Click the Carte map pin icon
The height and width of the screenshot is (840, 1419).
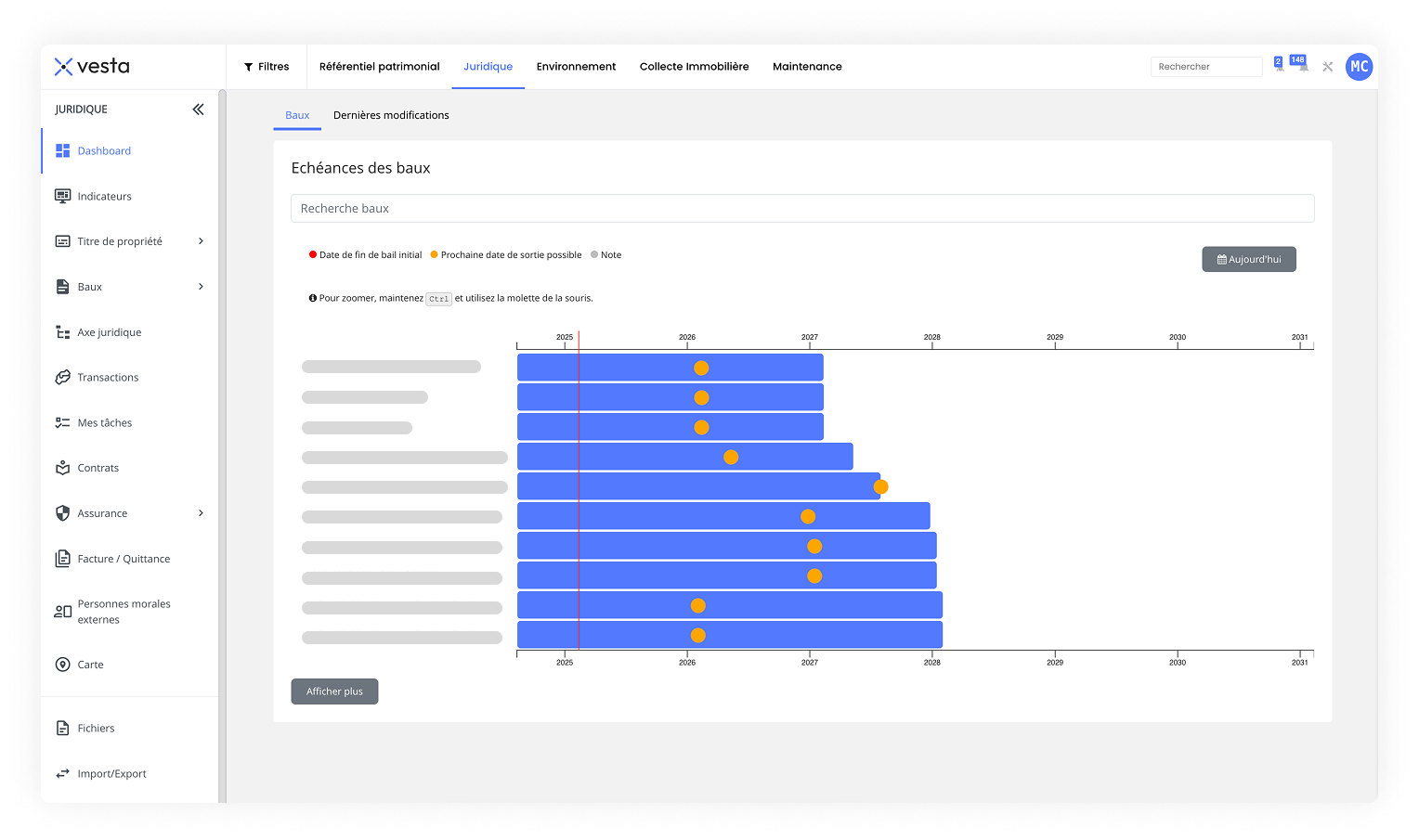[63, 665]
